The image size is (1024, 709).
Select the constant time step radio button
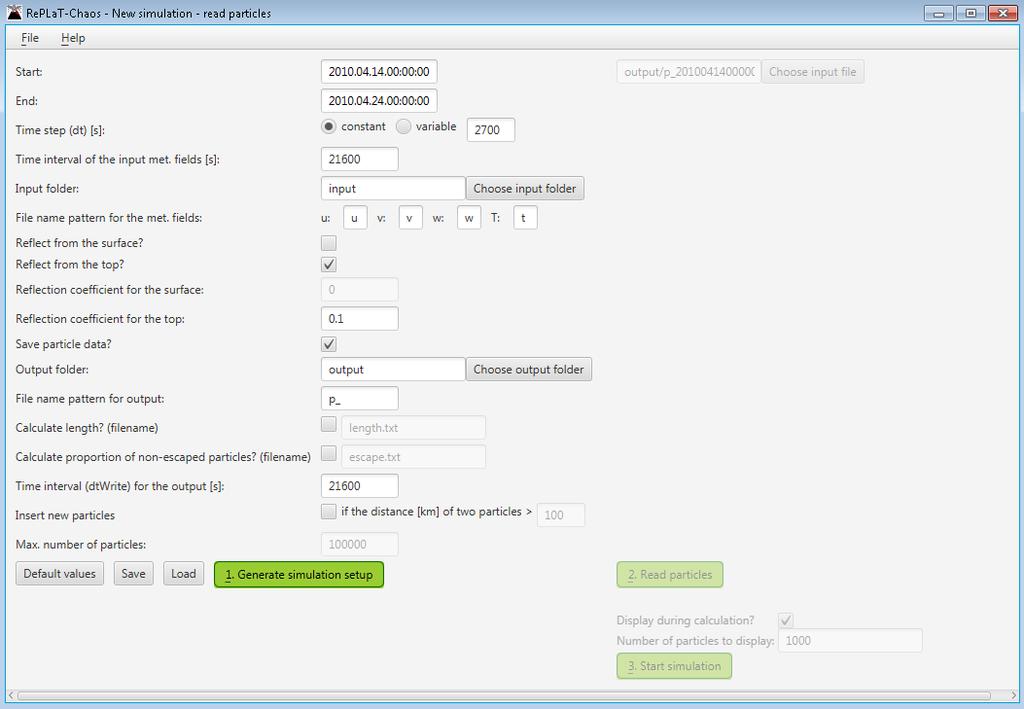328,127
